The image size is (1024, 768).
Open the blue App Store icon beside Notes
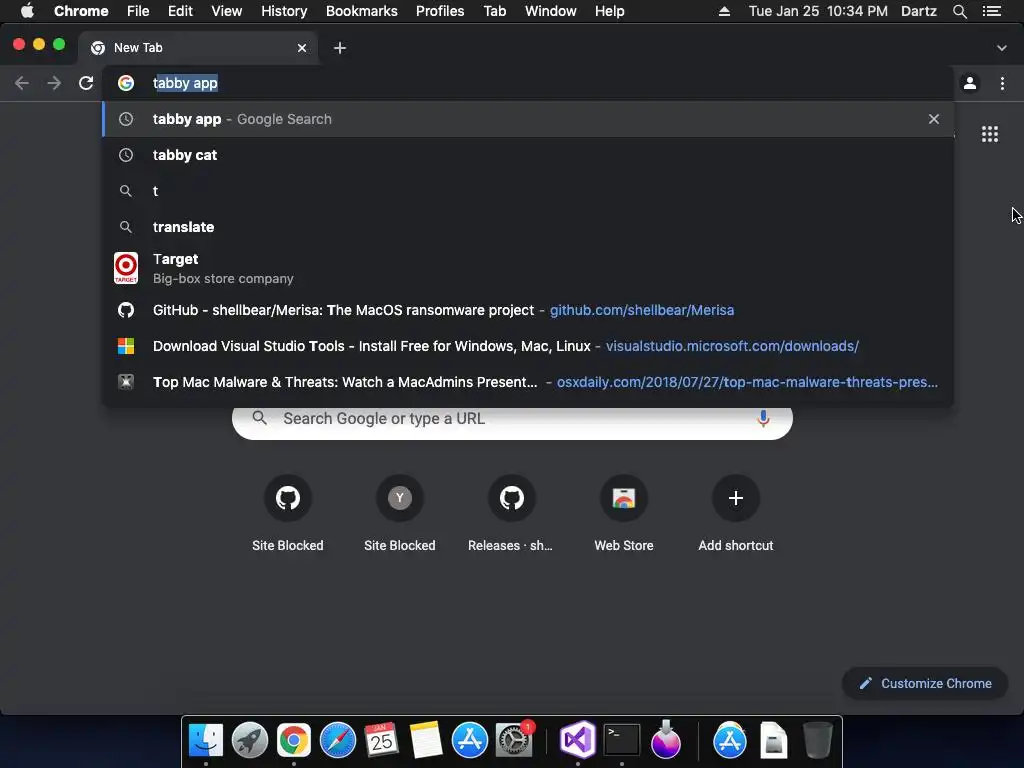click(x=470, y=740)
